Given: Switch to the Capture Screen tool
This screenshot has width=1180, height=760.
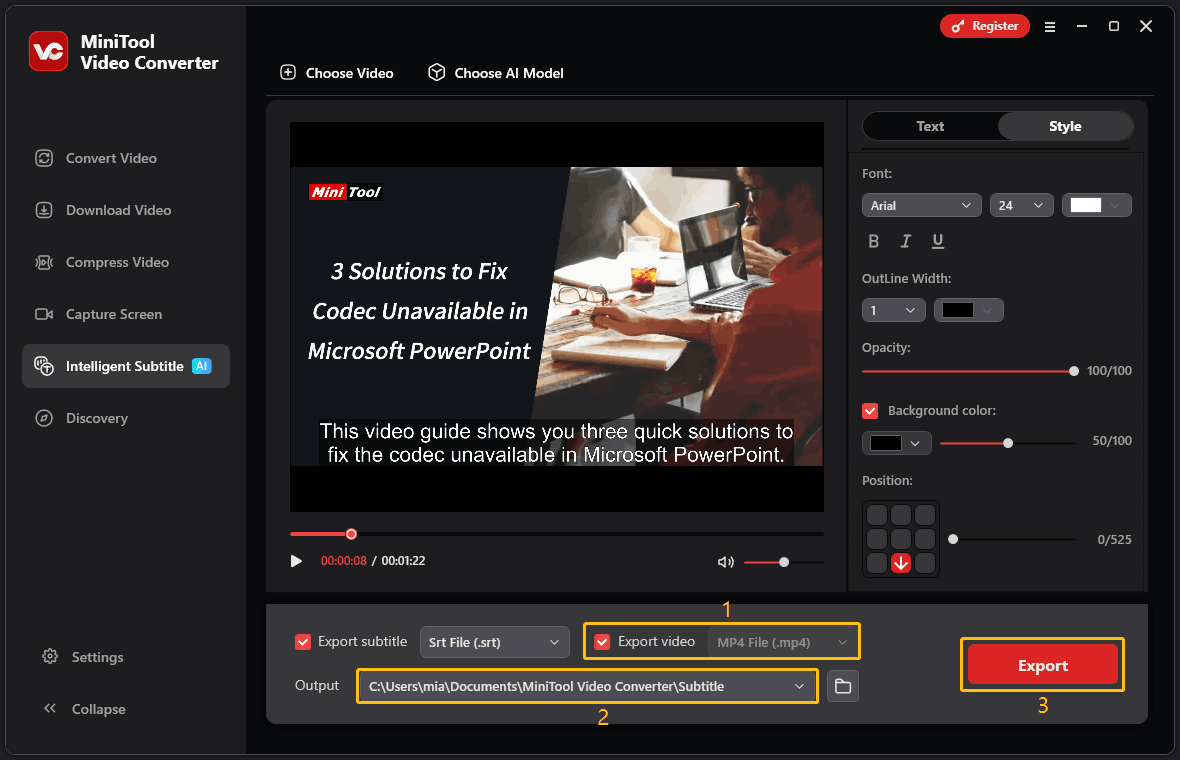Looking at the screenshot, I should tap(113, 314).
